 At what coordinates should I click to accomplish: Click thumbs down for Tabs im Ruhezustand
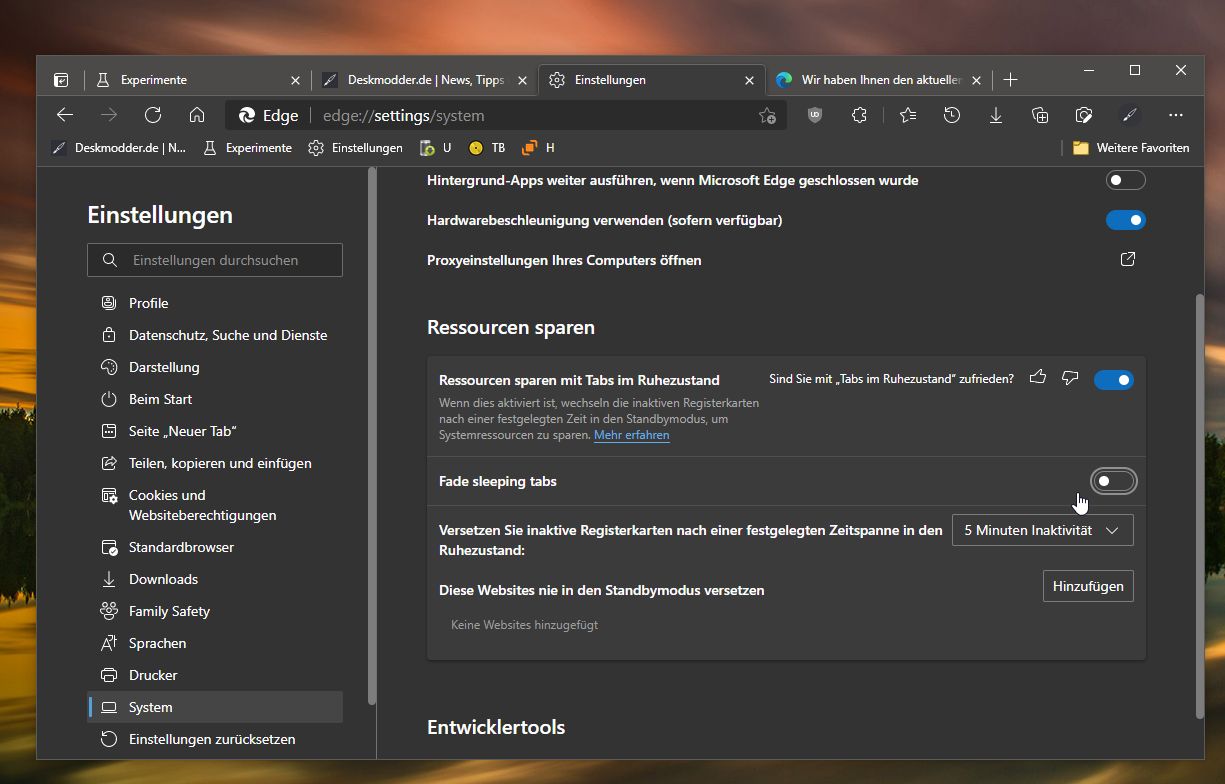[x=1070, y=378]
